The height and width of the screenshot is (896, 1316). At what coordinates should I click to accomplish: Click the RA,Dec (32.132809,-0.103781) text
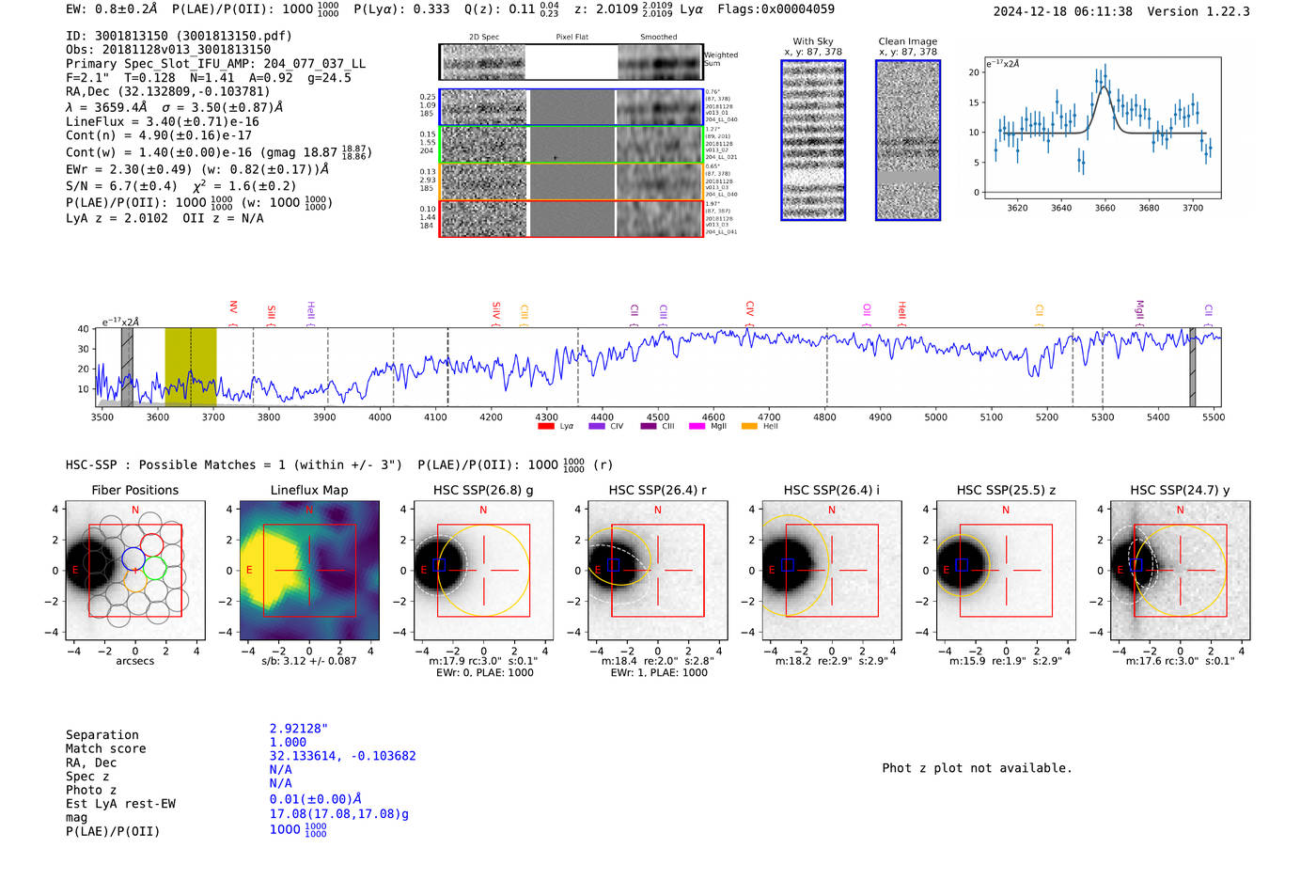(x=167, y=91)
